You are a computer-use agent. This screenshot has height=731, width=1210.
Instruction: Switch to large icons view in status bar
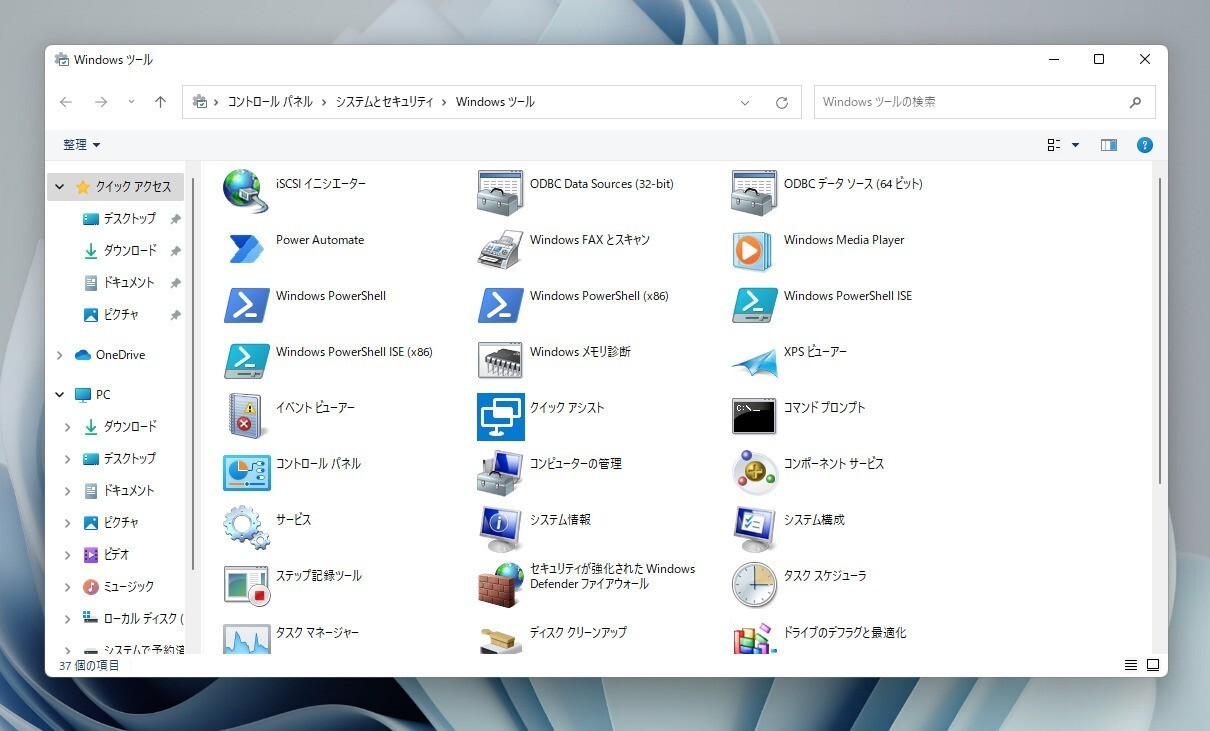pyautogui.click(x=1153, y=665)
